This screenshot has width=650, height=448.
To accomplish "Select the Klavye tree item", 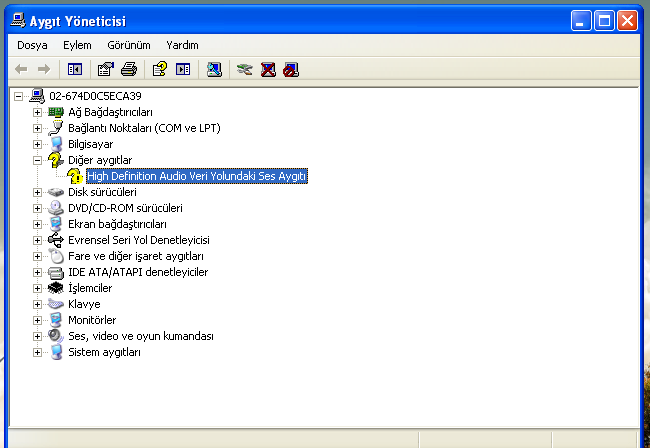I will pos(84,304).
